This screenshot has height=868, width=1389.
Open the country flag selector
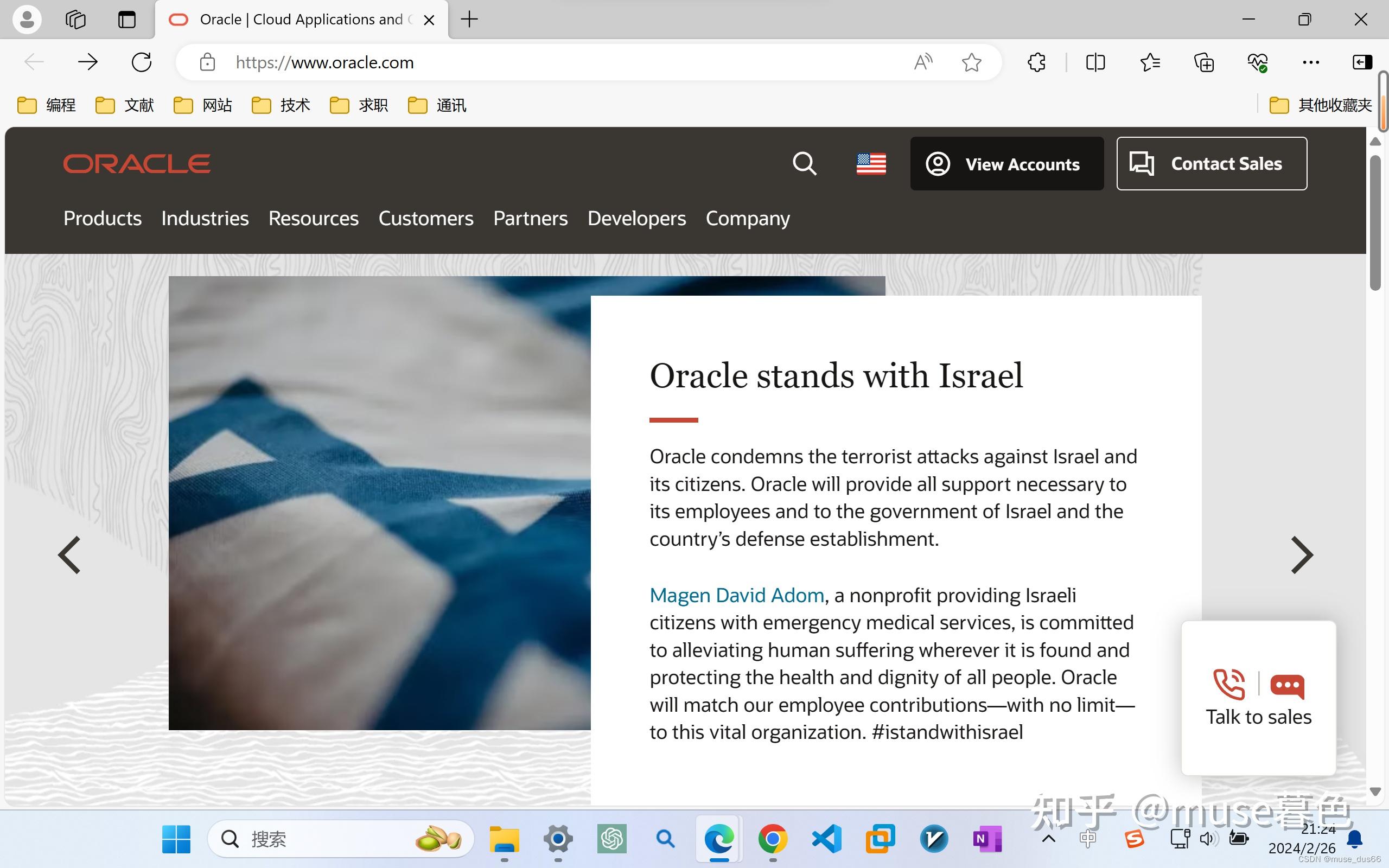tap(871, 164)
